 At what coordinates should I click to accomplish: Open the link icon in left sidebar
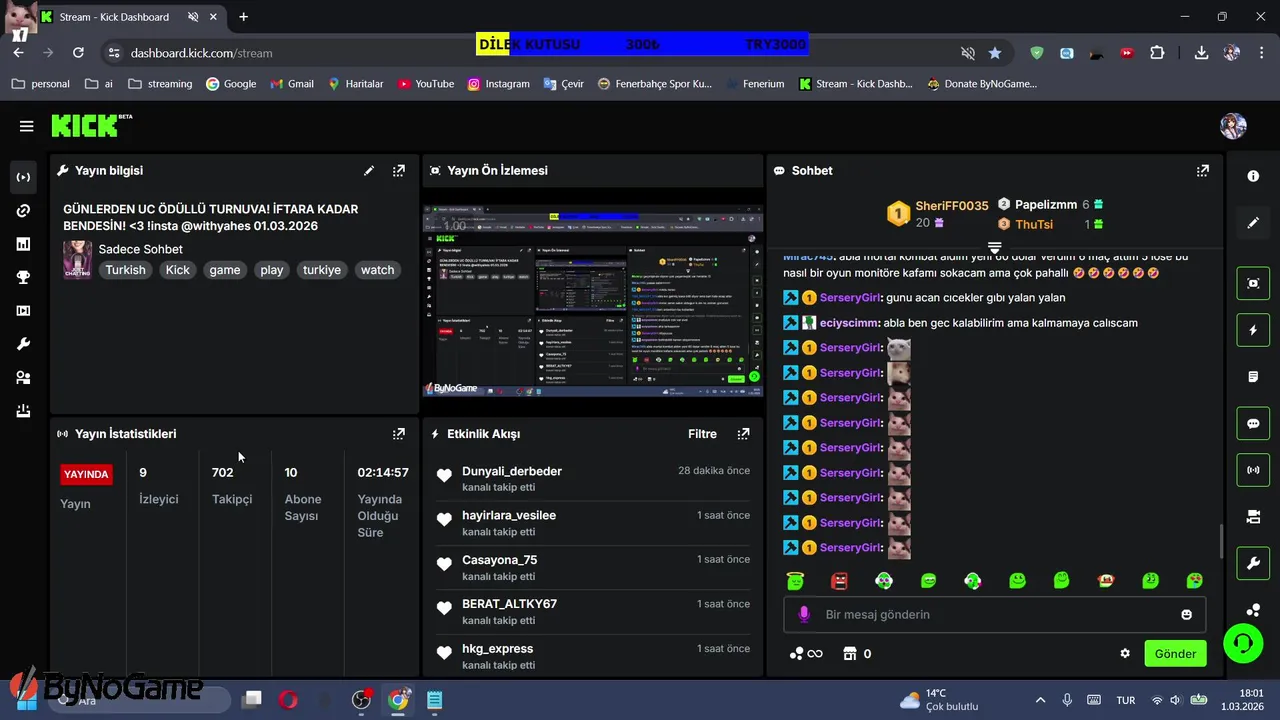(23, 211)
